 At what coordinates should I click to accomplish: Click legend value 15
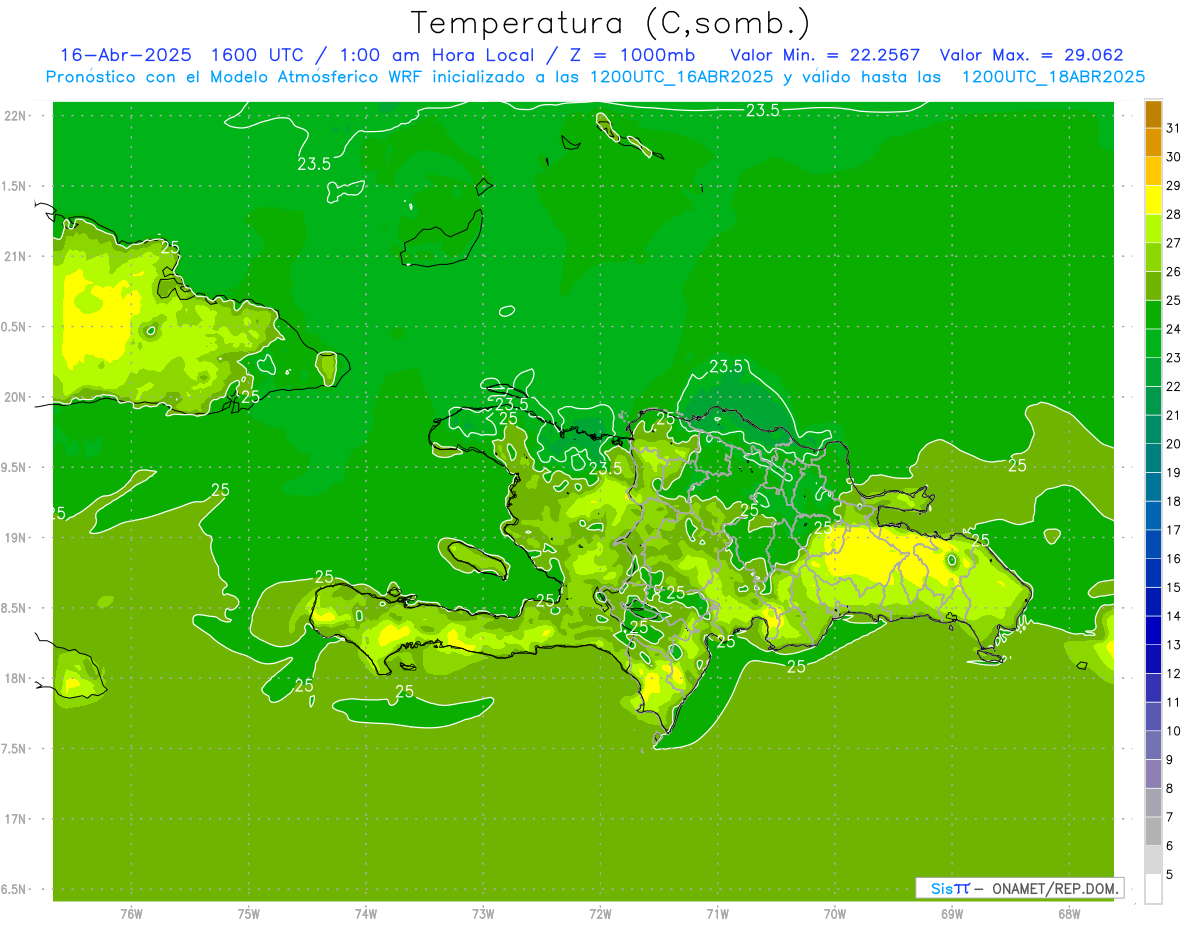[1174, 587]
